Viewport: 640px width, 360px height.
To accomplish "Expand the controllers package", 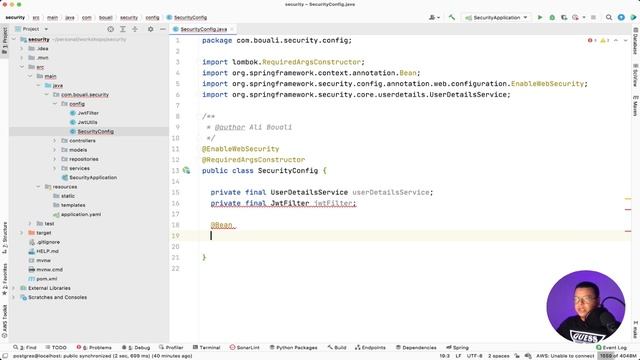I will pos(55,140).
